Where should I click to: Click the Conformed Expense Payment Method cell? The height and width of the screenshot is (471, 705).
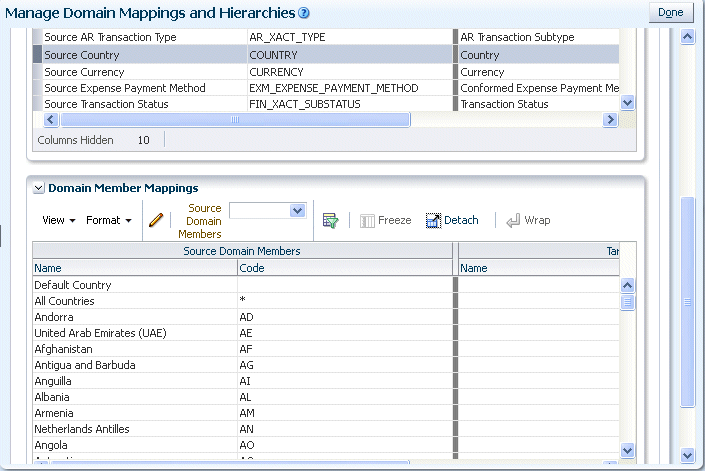click(x=539, y=88)
